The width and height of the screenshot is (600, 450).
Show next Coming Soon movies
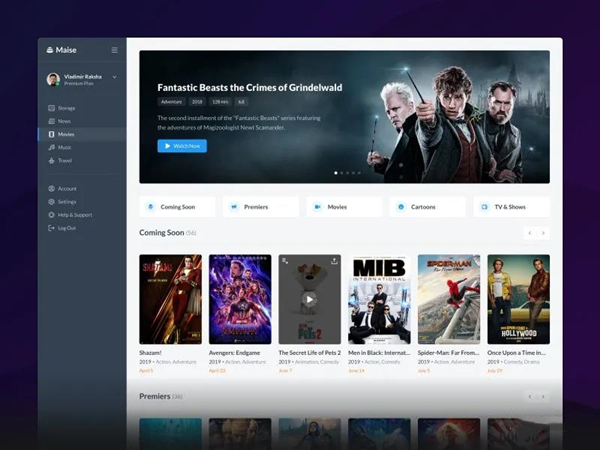pyautogui.click(x=543, y=233)
